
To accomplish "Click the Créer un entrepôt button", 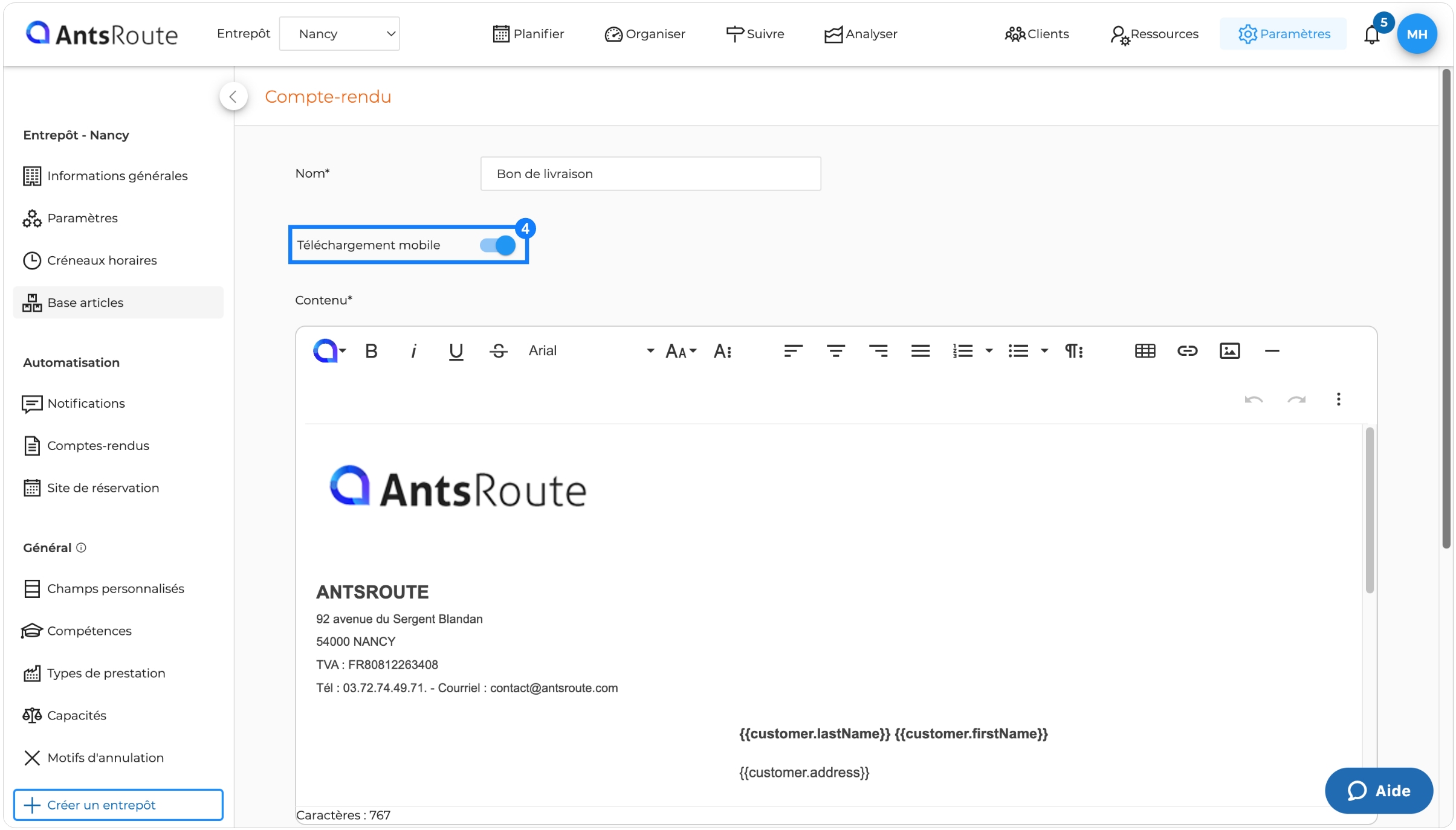I will click(118, 805).
